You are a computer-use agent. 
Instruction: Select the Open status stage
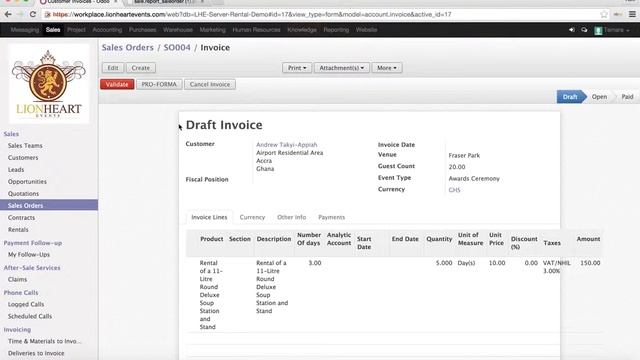pos(599,97)
